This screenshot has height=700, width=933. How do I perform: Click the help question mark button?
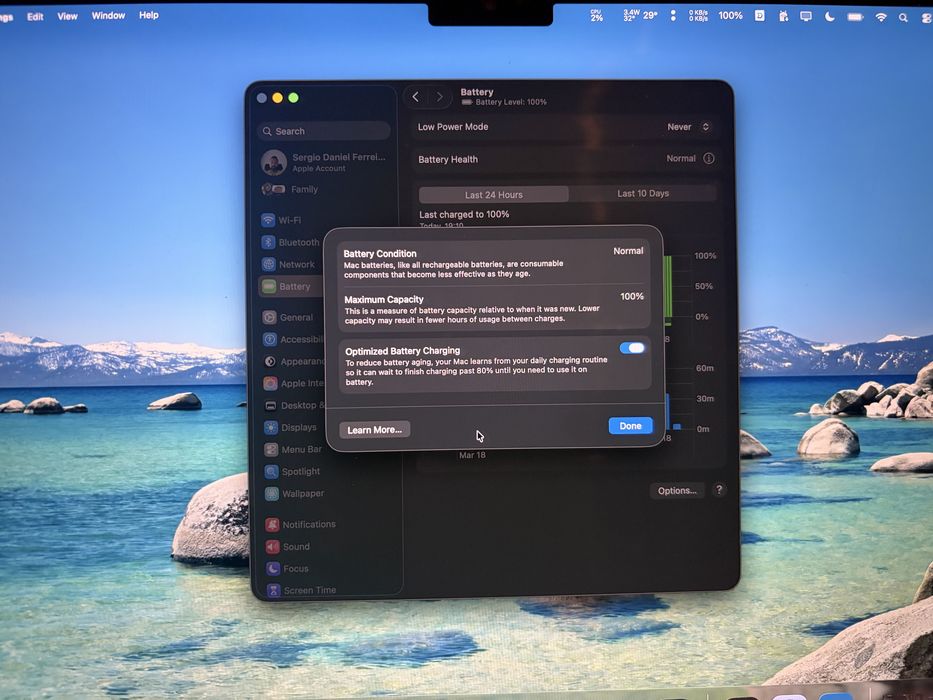click(x=719, y=490)
